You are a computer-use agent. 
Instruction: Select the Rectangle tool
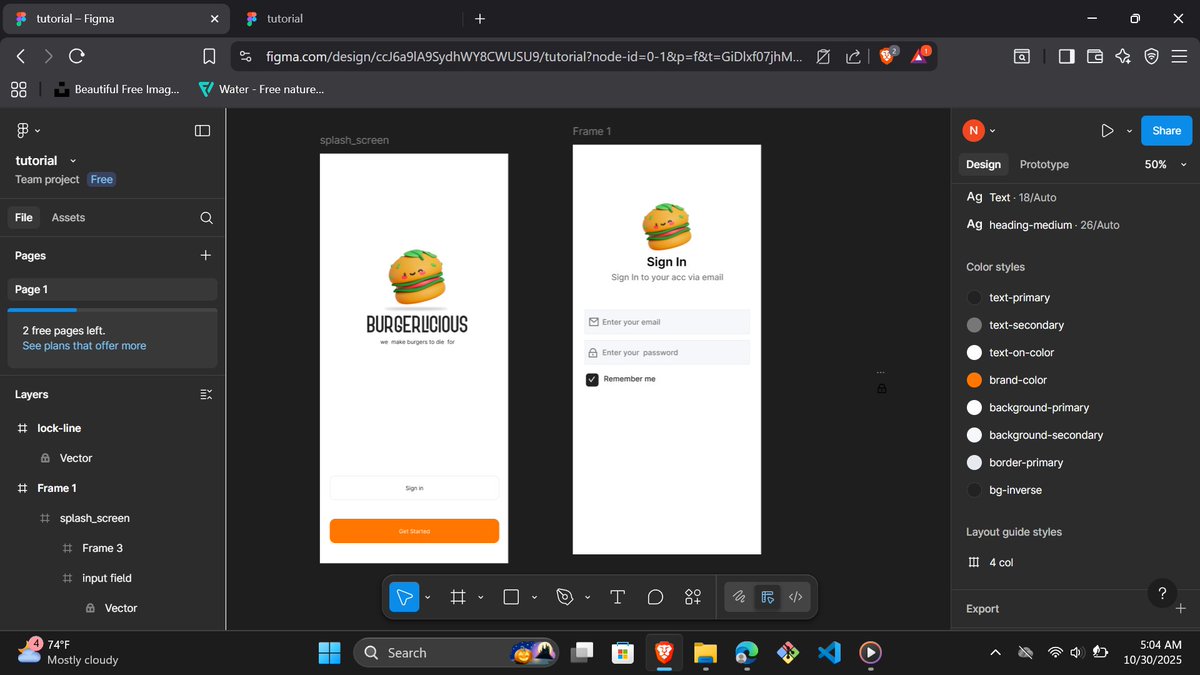pos(511,596)
